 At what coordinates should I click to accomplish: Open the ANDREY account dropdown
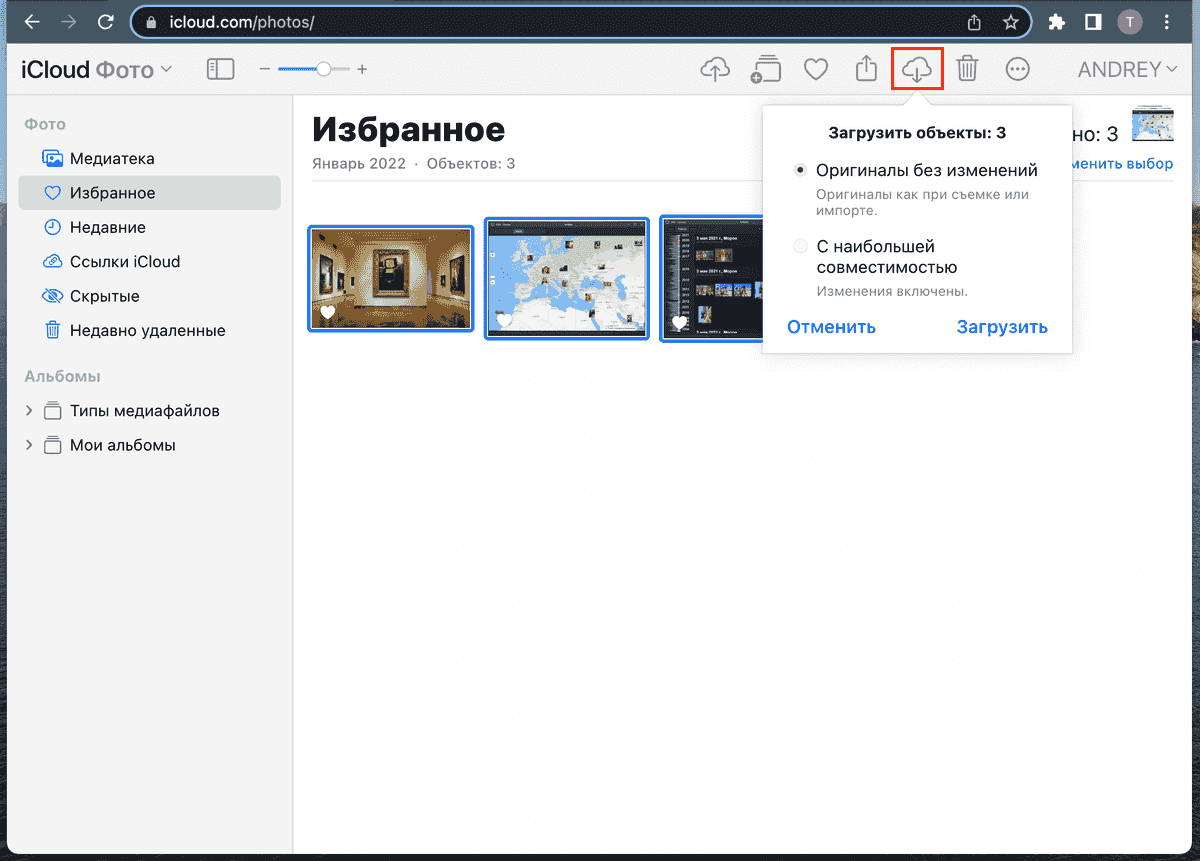1127,69
